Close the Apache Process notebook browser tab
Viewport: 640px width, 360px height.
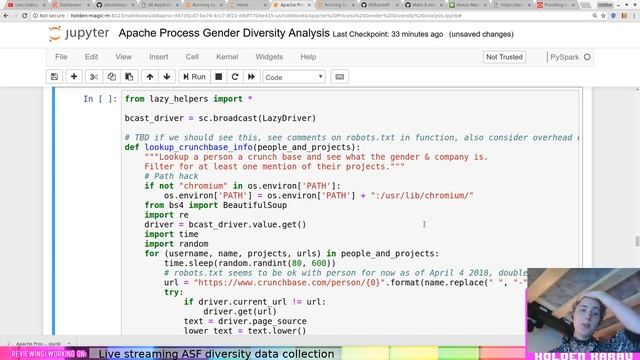pyautogui.click(x=309, y=5)
